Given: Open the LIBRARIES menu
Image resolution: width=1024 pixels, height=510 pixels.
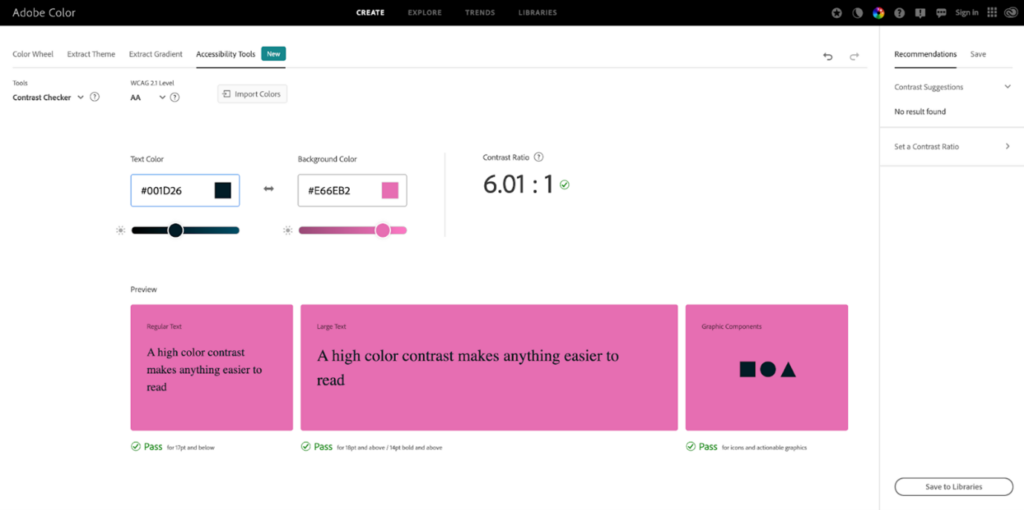Looking at the screenshot, I should click(x=537, y=12).
